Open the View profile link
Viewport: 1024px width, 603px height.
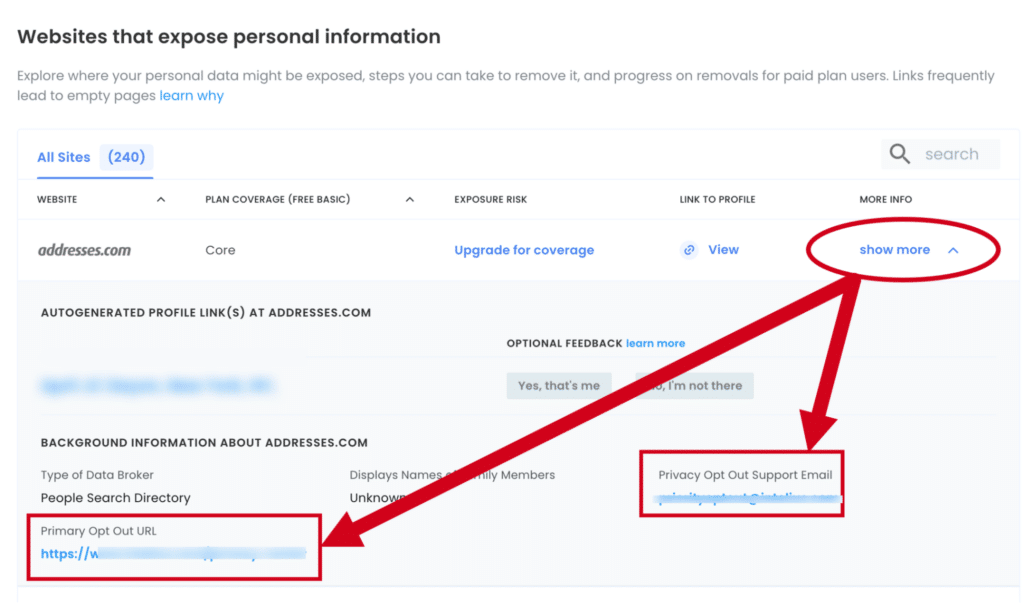[723, 250]
